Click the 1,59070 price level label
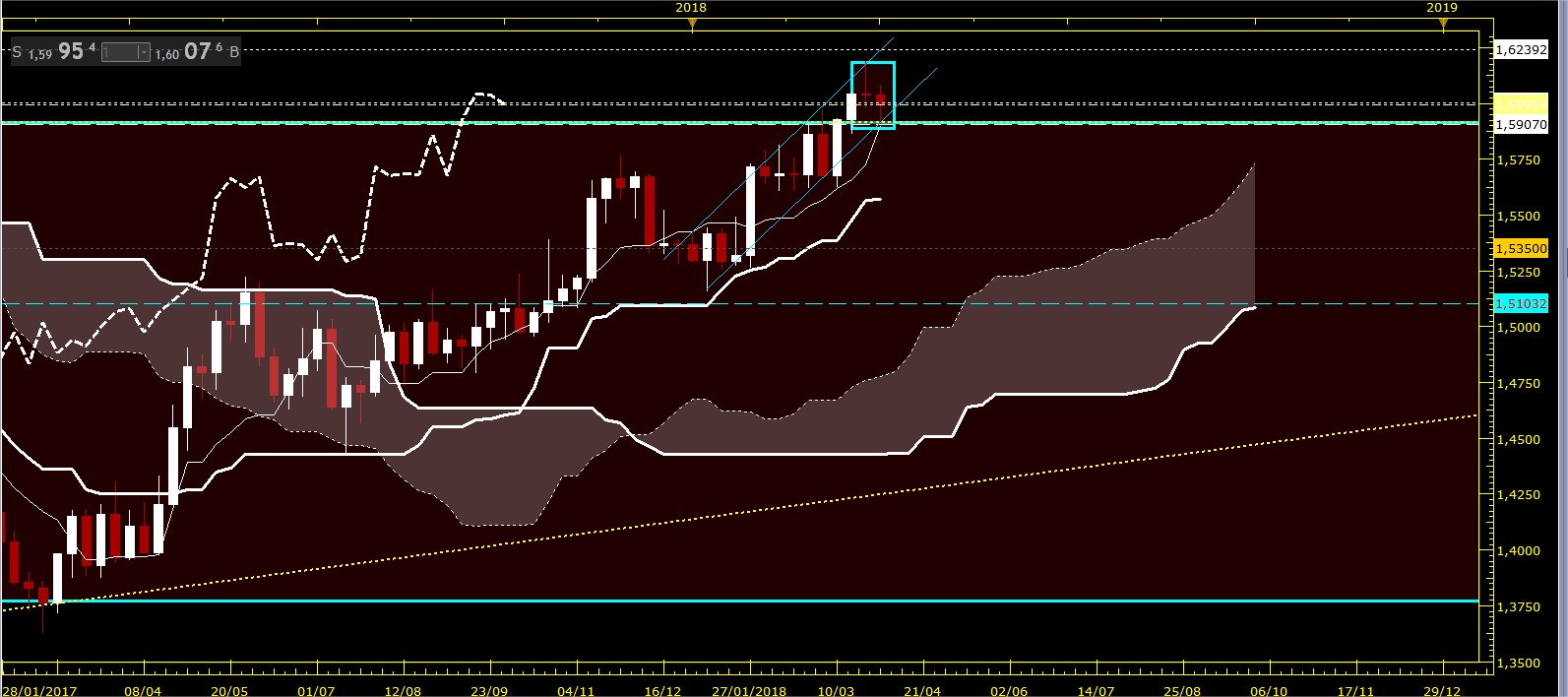1568x697 pixels. click(x=1521, y=125)
